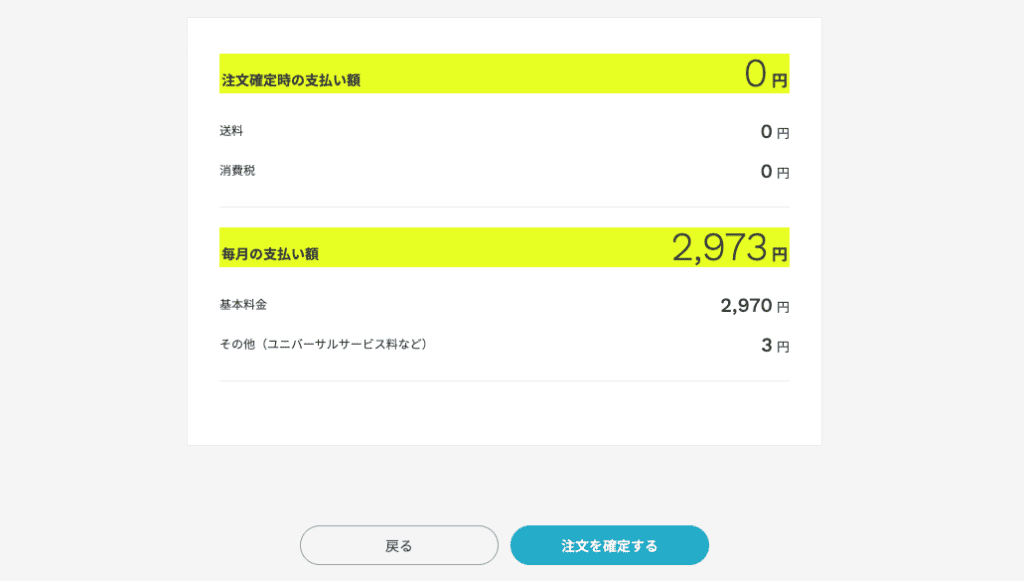Click the 送料 0 円 amount
Screen dimensions: 1024x581
pyautogui.click(x=775, y=133)
